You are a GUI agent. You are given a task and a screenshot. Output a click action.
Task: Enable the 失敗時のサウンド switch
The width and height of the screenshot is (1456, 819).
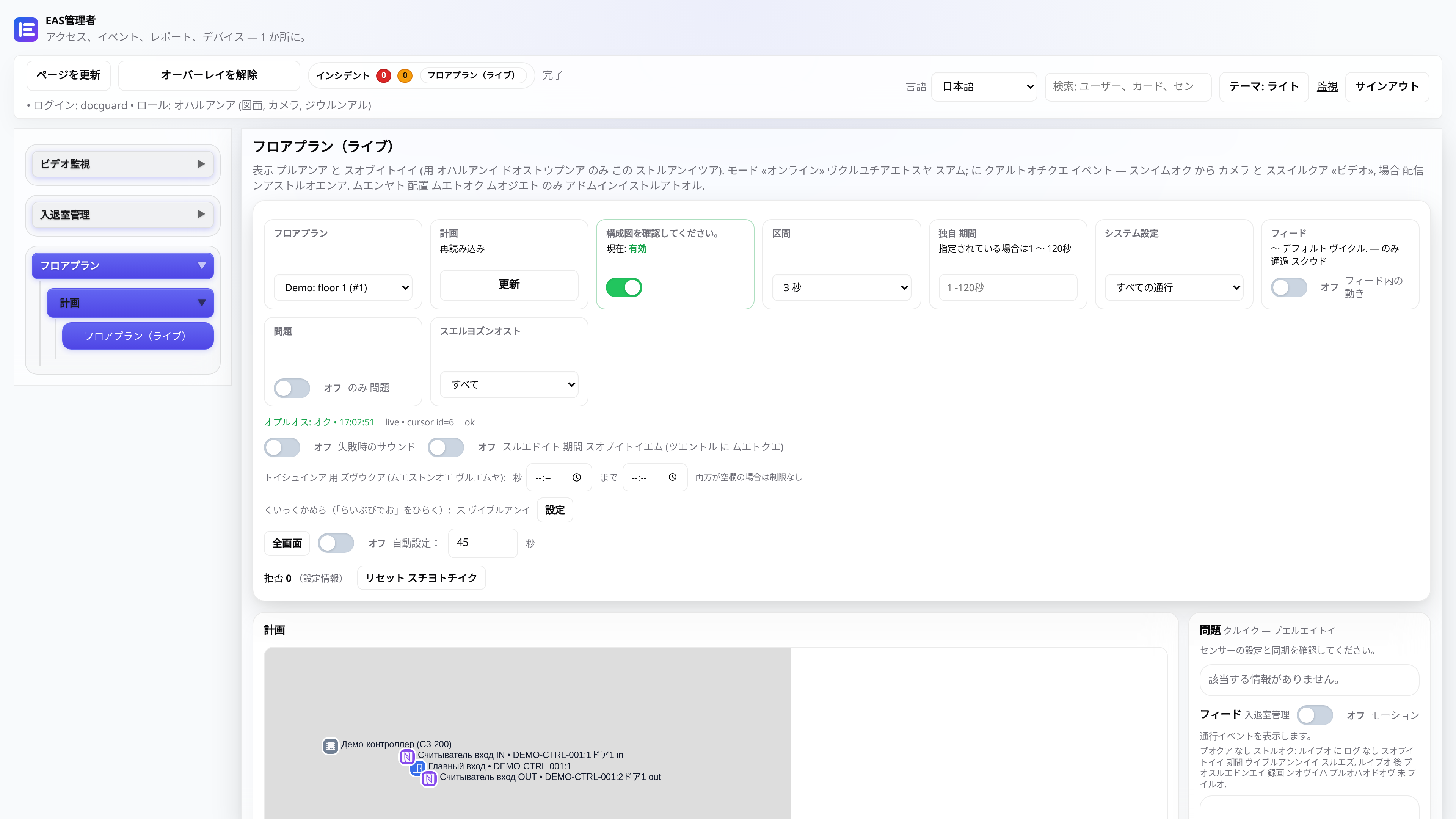(282, 447)
